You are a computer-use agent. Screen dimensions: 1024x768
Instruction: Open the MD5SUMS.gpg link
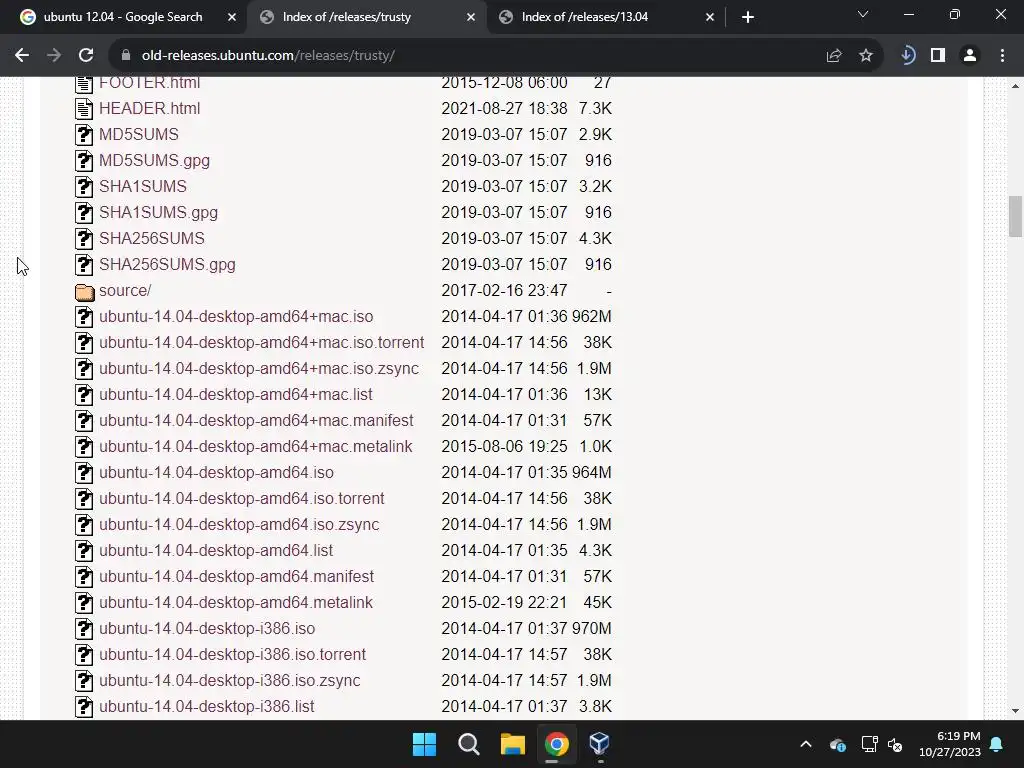click(154, 161)
